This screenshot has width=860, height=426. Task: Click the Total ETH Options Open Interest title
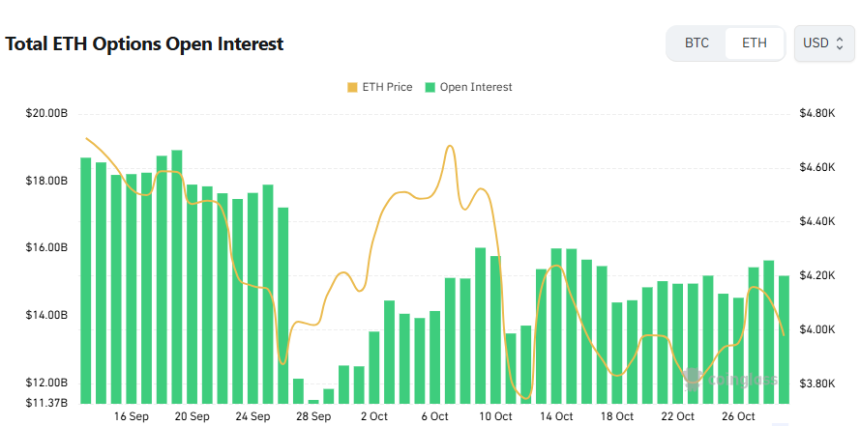145,44
